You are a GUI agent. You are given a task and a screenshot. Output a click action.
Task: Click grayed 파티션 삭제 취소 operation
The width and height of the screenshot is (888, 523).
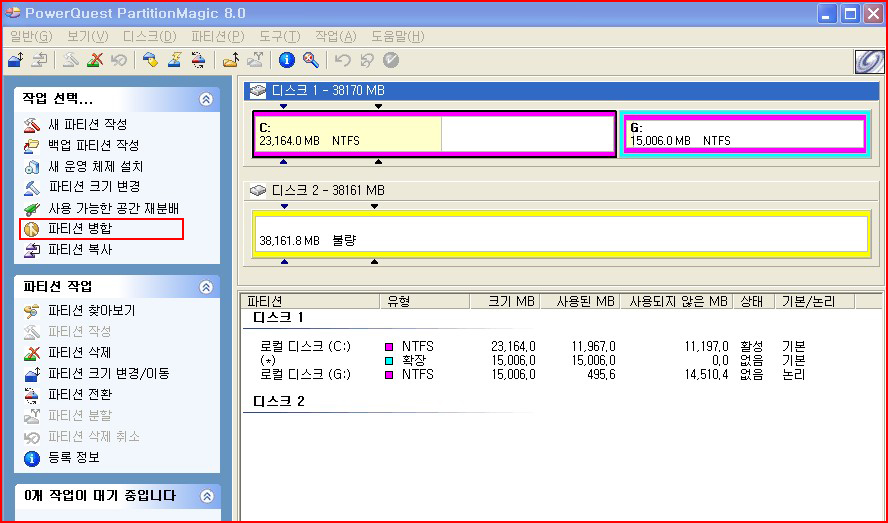pos(93,436)
